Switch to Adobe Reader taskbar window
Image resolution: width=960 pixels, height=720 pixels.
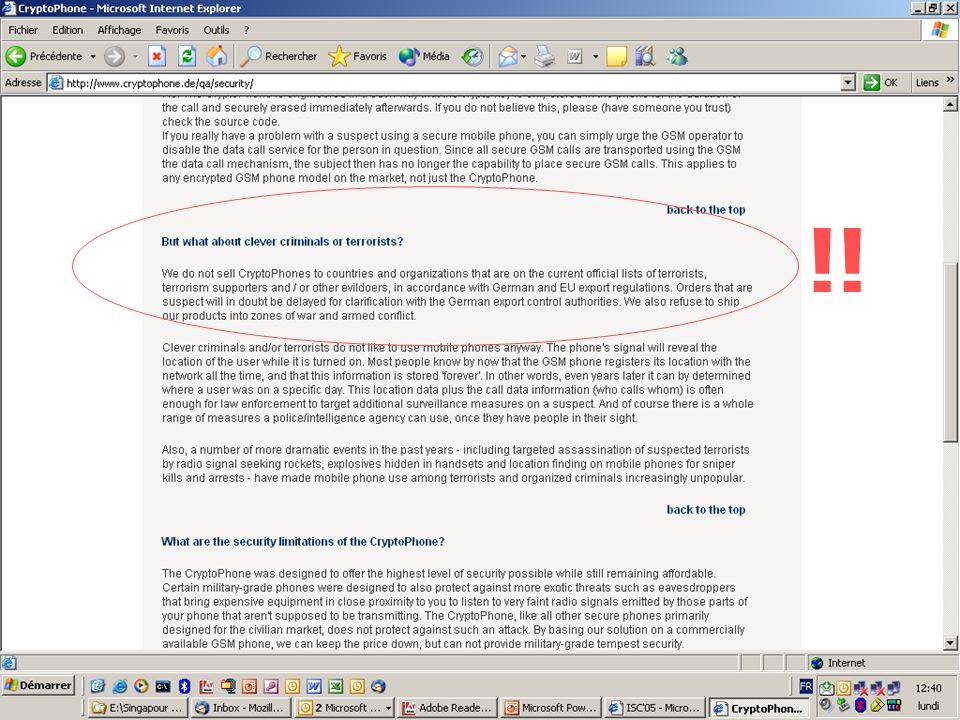point(448,708)
